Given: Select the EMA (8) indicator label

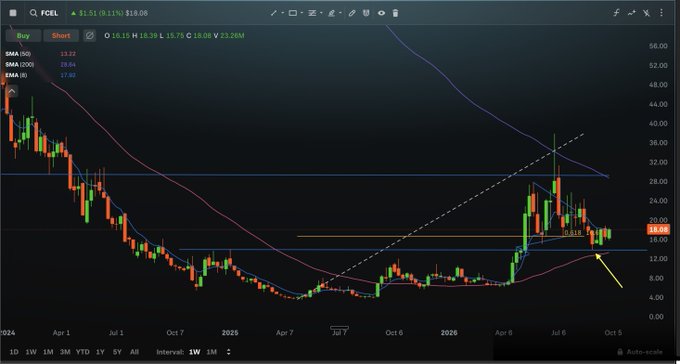Looking at the screenshot, I should (x=17, y=75).
